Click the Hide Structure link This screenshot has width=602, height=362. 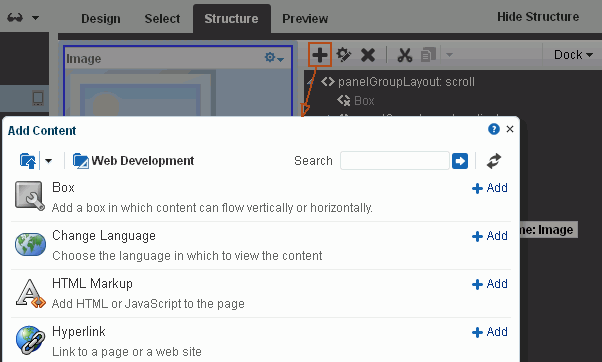point(538,17)
